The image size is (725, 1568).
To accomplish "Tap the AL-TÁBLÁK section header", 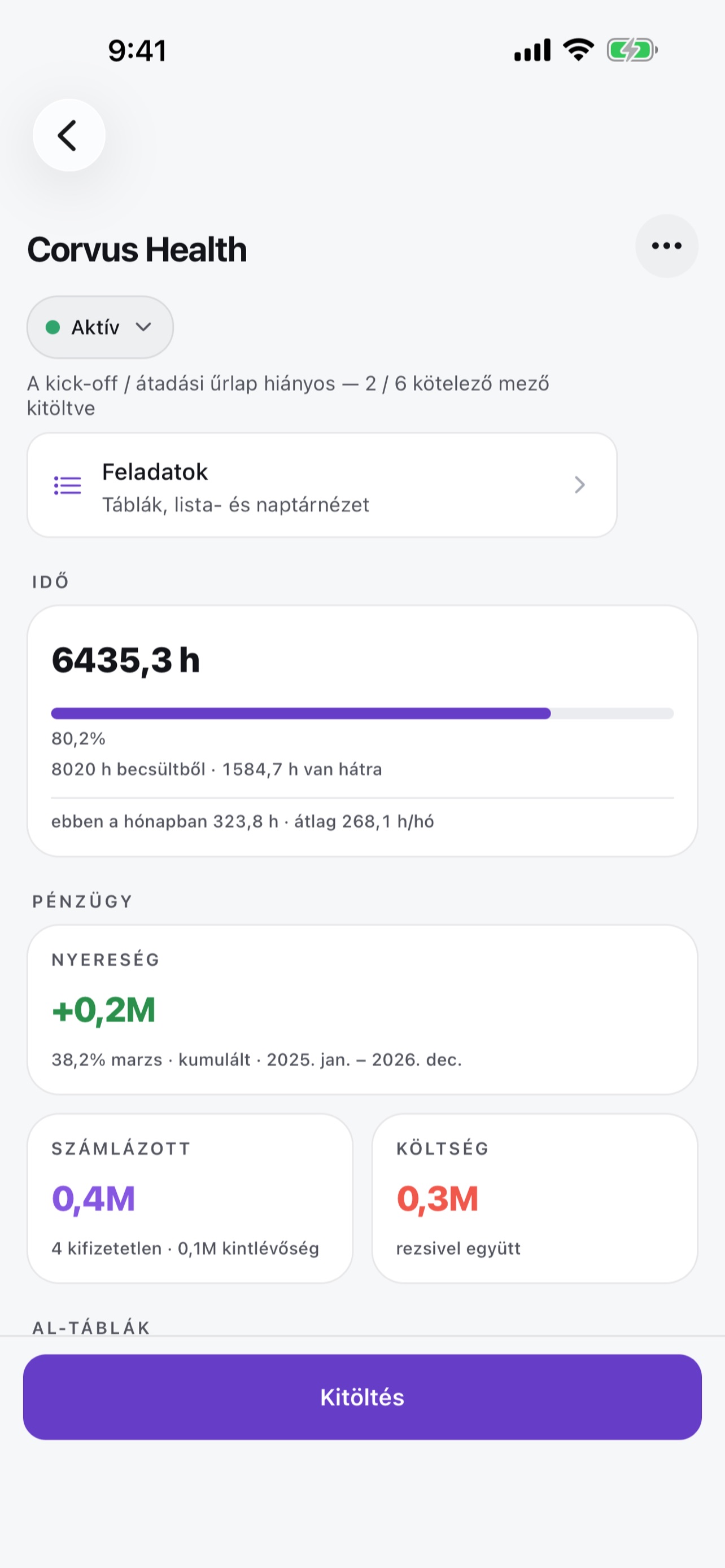I will 91,1328.
